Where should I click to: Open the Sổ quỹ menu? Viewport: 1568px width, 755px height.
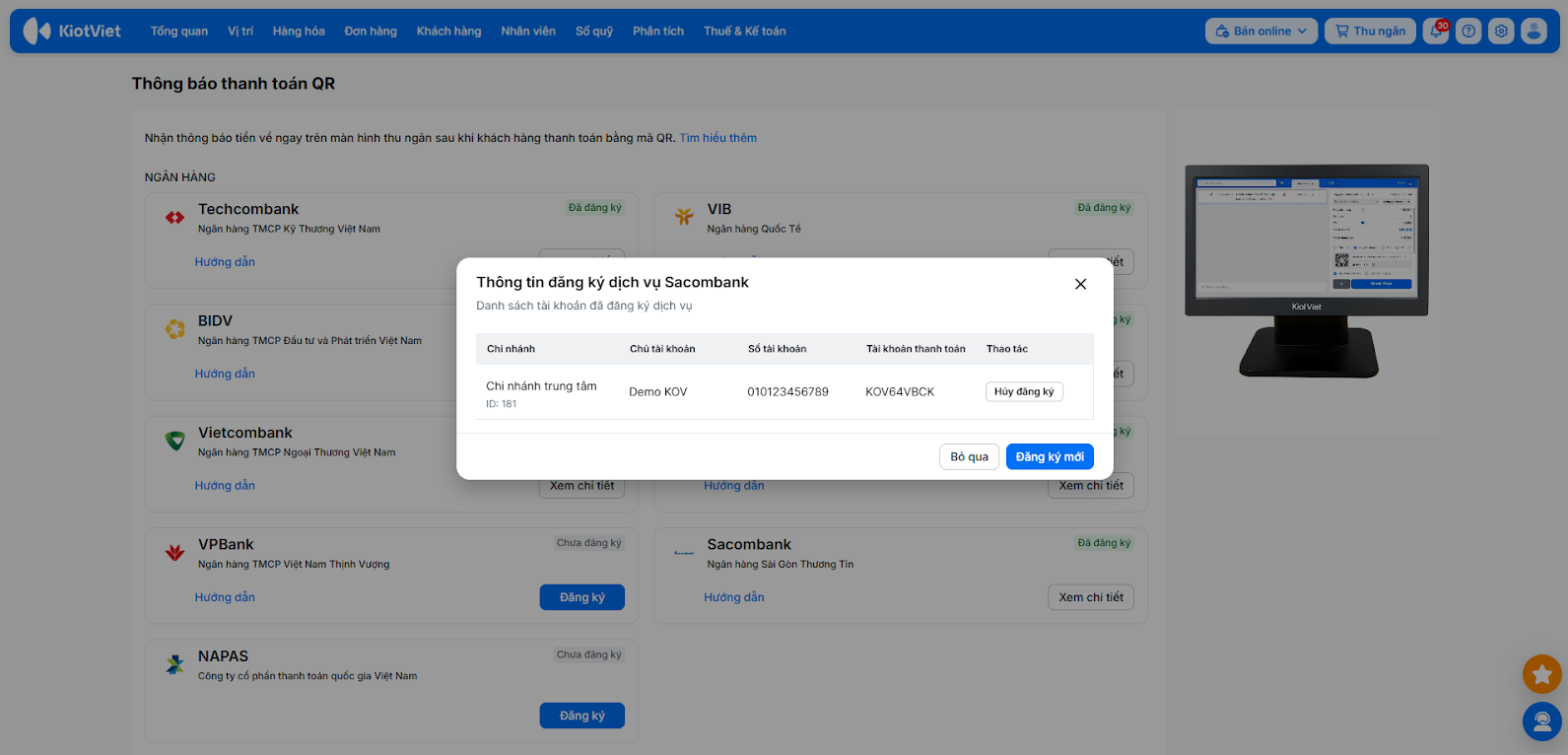pyautogui.click(x=594, y=32)
